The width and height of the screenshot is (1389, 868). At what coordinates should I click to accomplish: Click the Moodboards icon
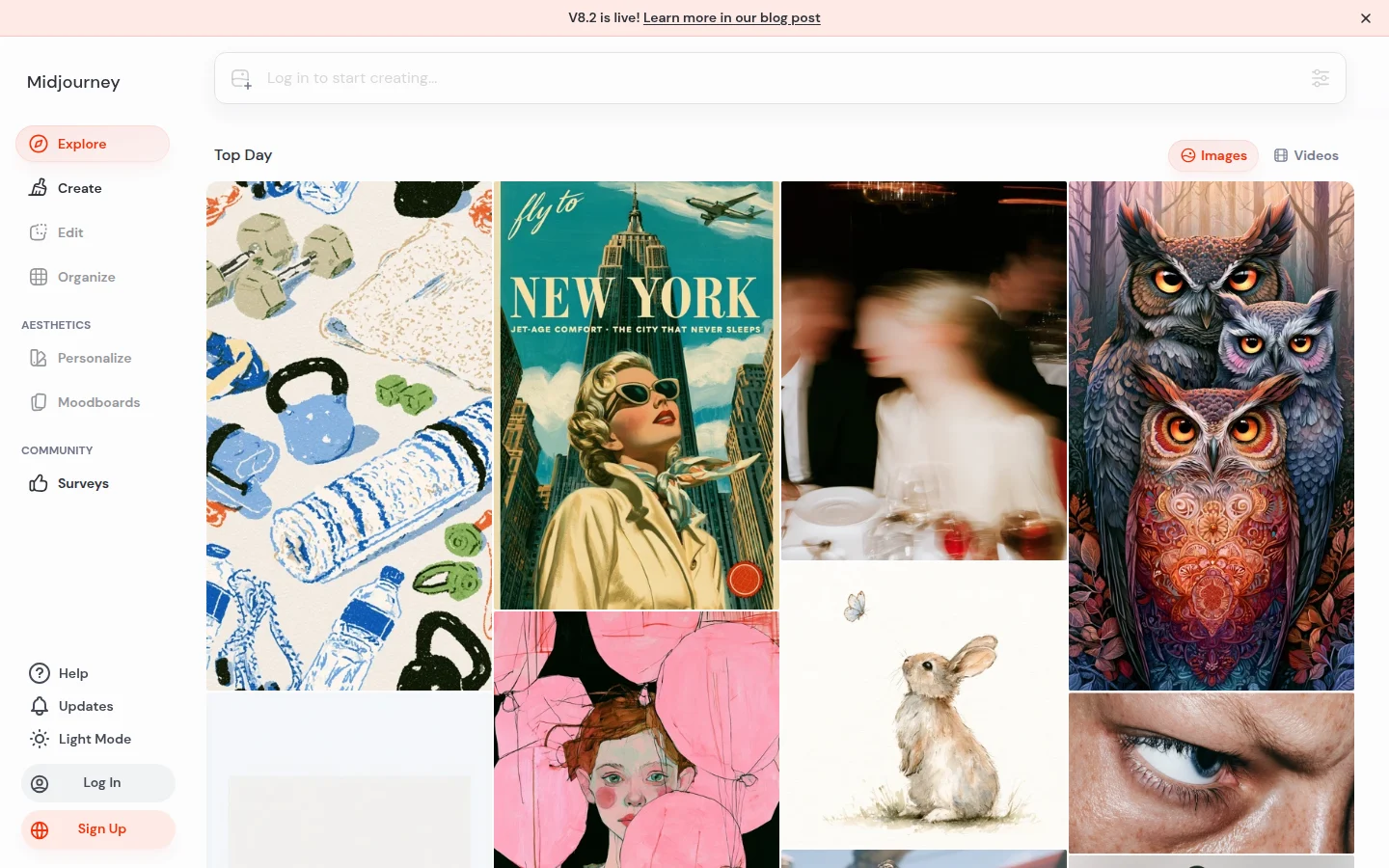pyautogui.click(x=39, y=402)
